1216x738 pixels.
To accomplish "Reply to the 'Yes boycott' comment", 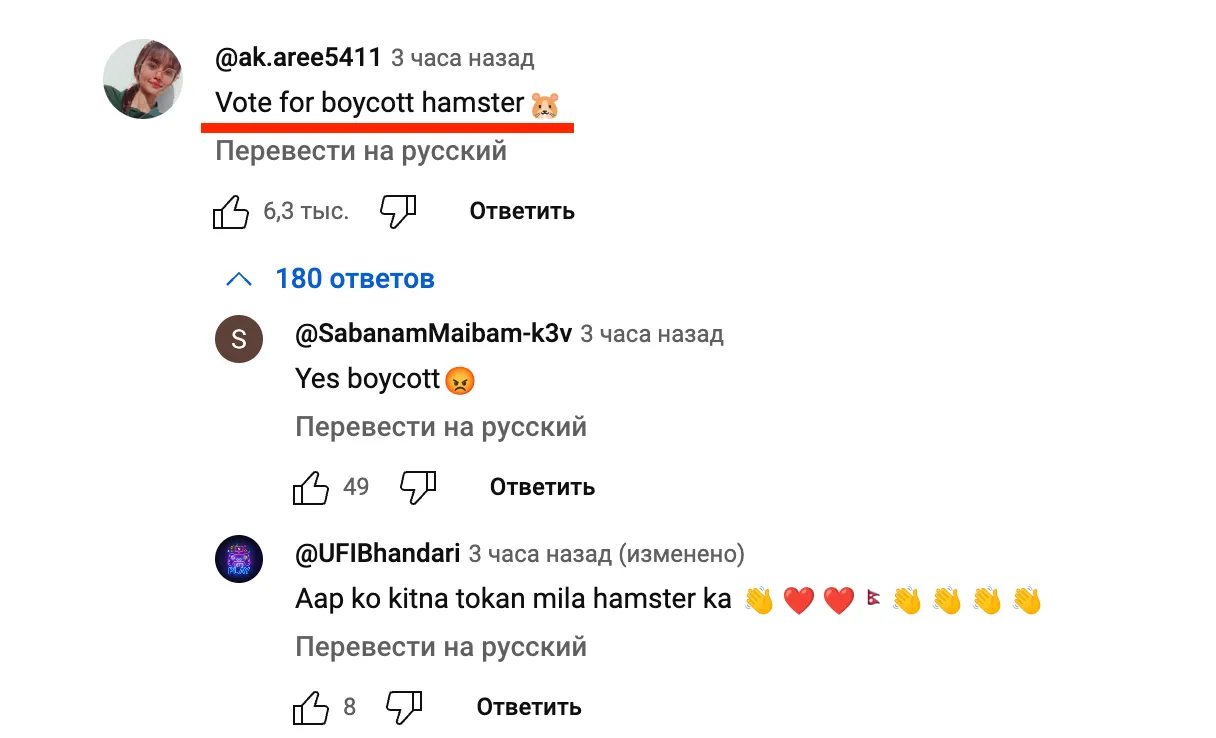I will pos(542,488).
